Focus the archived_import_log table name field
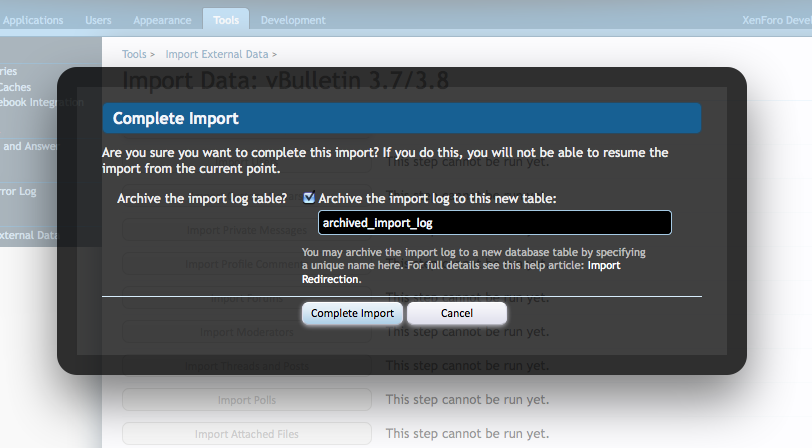Screen dimensions: 812x448 pos(495,223)
